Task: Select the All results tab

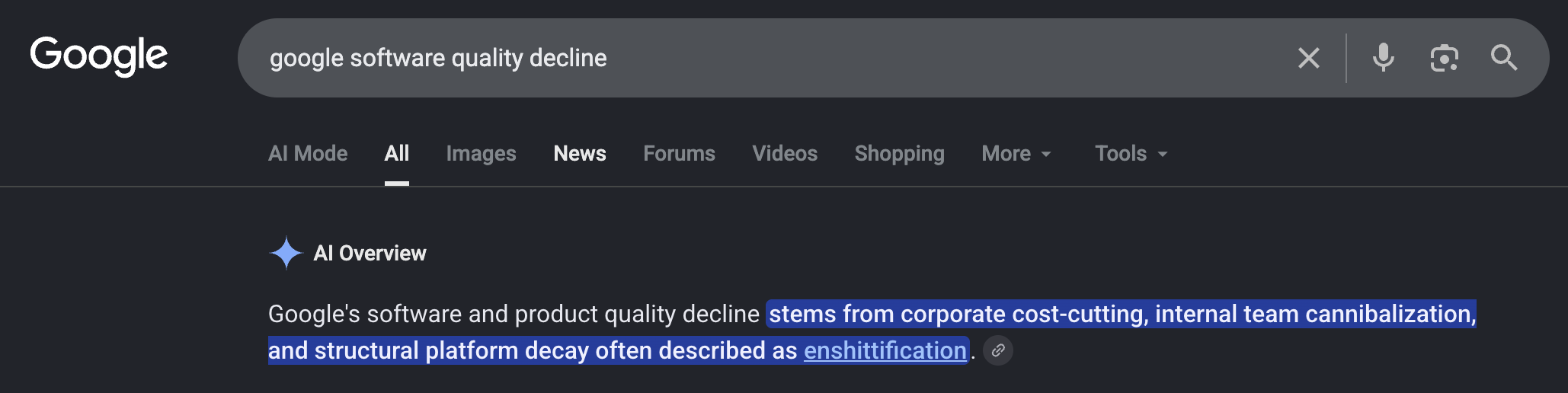Action: [x=396, y=154]
